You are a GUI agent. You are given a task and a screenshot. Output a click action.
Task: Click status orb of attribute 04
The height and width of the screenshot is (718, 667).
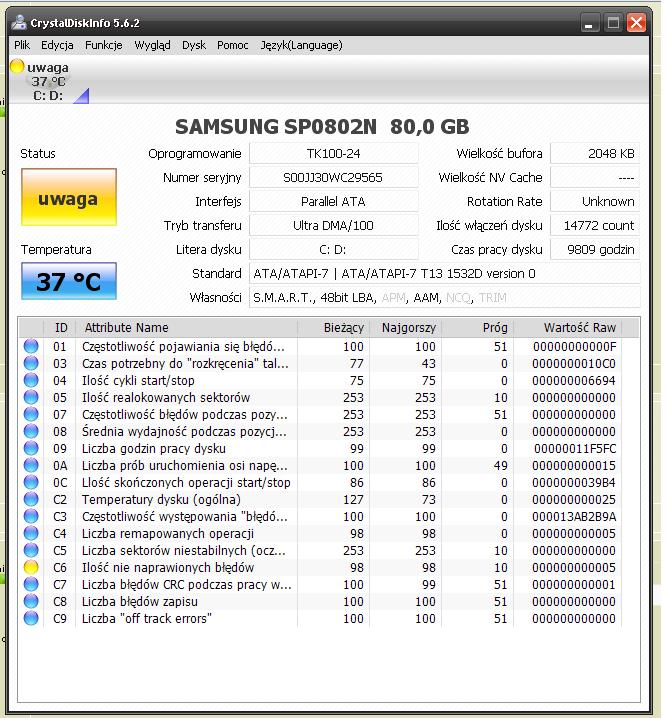tap(31, 380)
